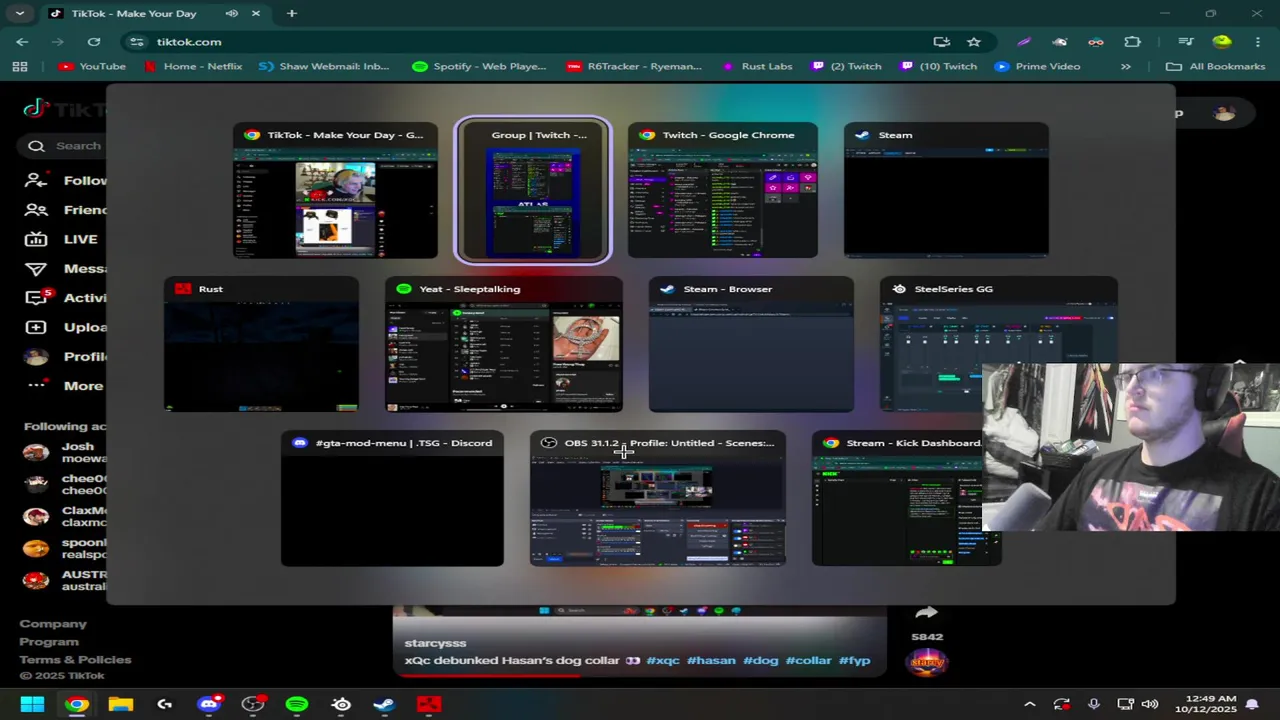Image resolution: width=1280 pixels, height=720 pixels.
Task: Open the Program footer link
Action: pyautogui.click(x=49, y=642)
